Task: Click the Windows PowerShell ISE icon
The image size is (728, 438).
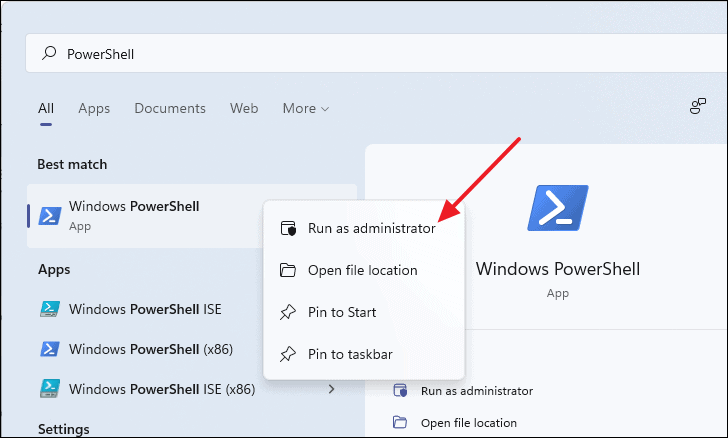Action: pos(50,309)
